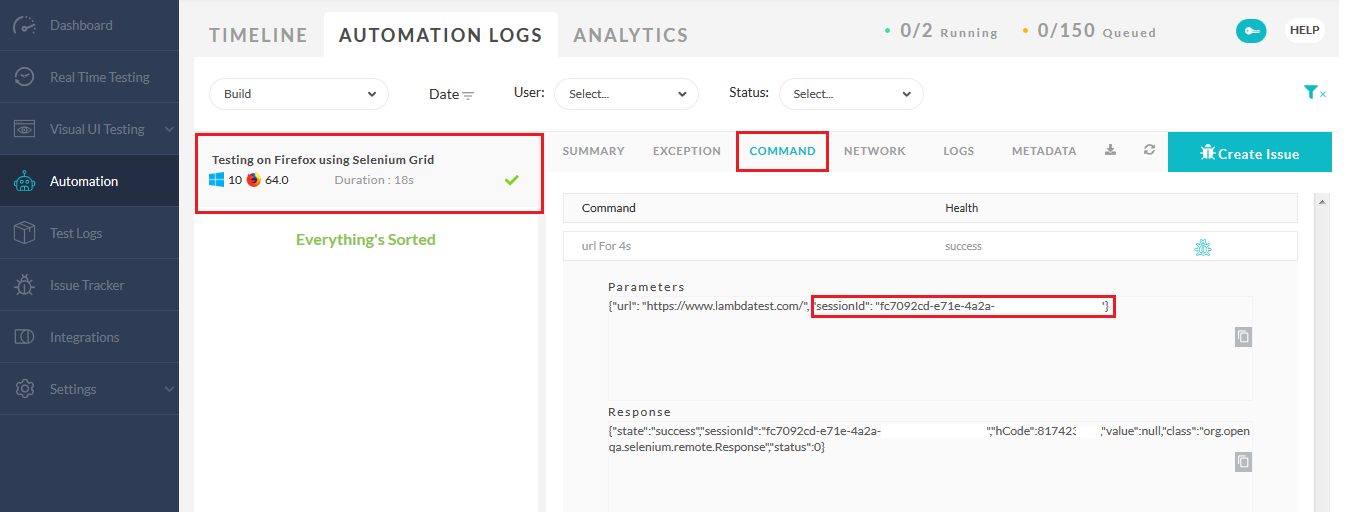Screen dimensions: 1352x512
Task: Click the 0/2 Running counter
Action: pos(941,31)
